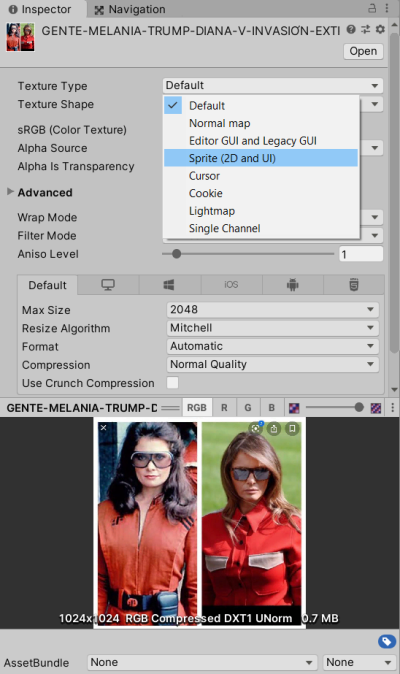
Task: Click the Aniso Level slider handle
Action: click(176, 254)
